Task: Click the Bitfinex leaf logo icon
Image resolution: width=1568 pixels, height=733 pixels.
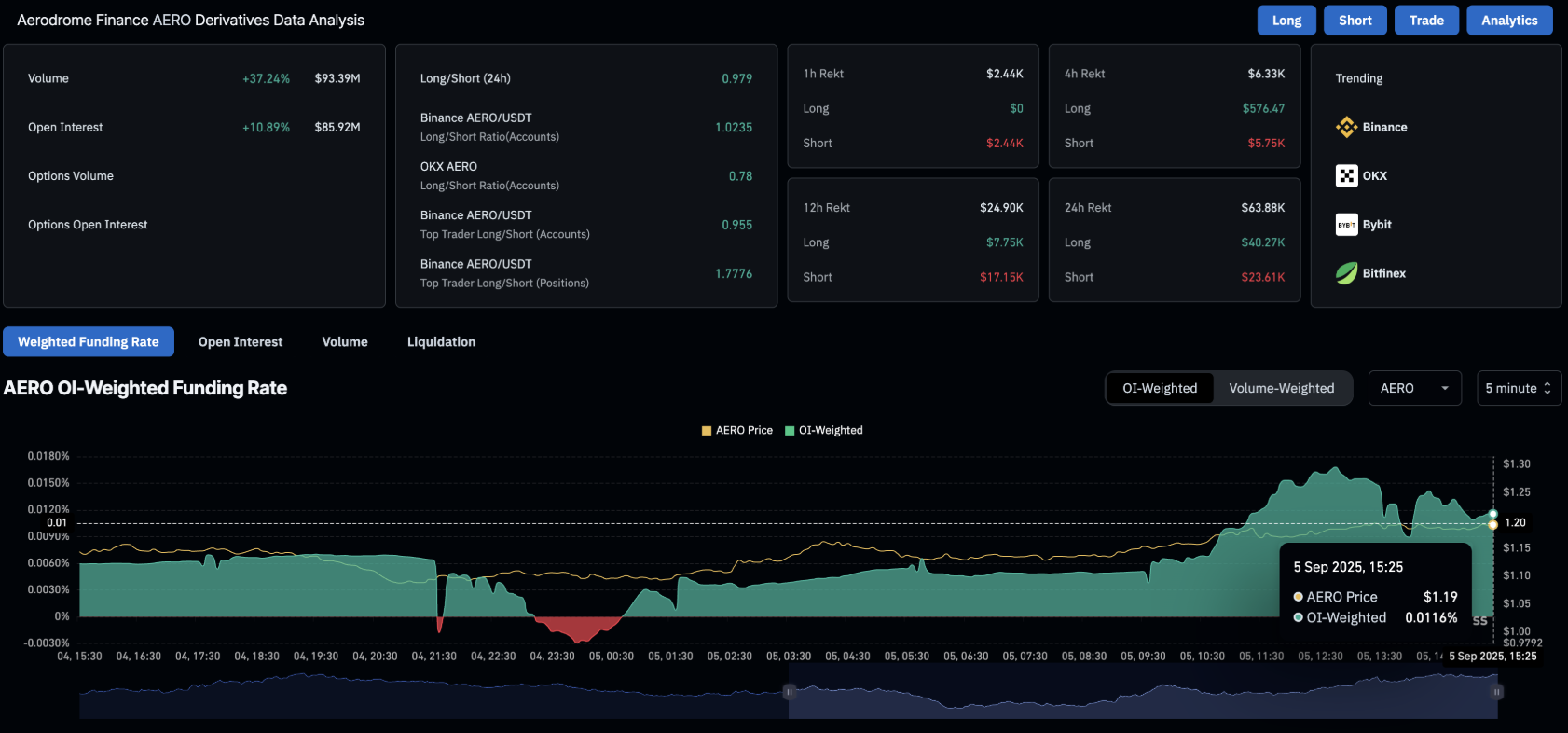Action: click(x=1346, y=273)
